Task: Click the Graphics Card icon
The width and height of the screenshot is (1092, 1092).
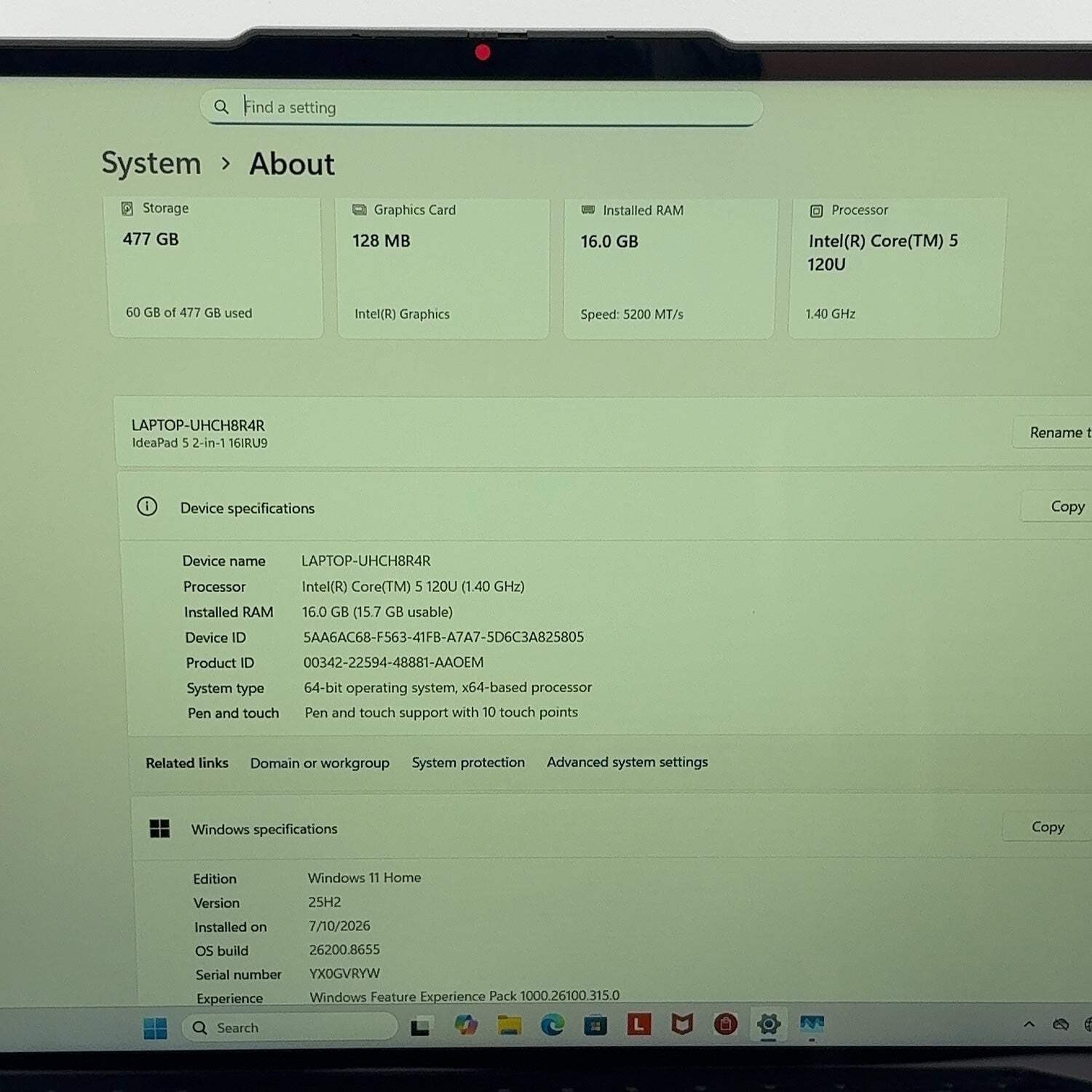Action: [x=359, y=210]
